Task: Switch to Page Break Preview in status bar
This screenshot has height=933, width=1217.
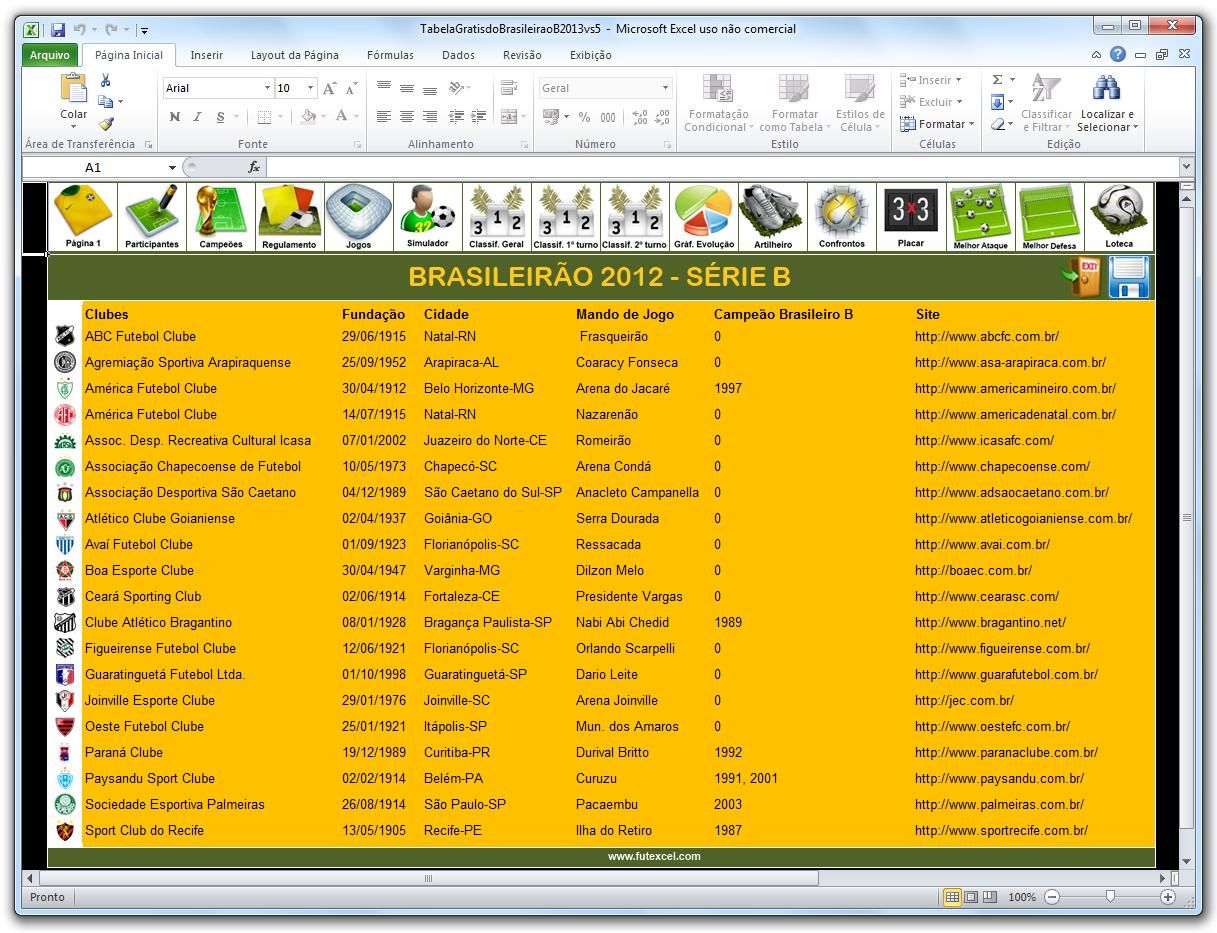Action: 990,897
